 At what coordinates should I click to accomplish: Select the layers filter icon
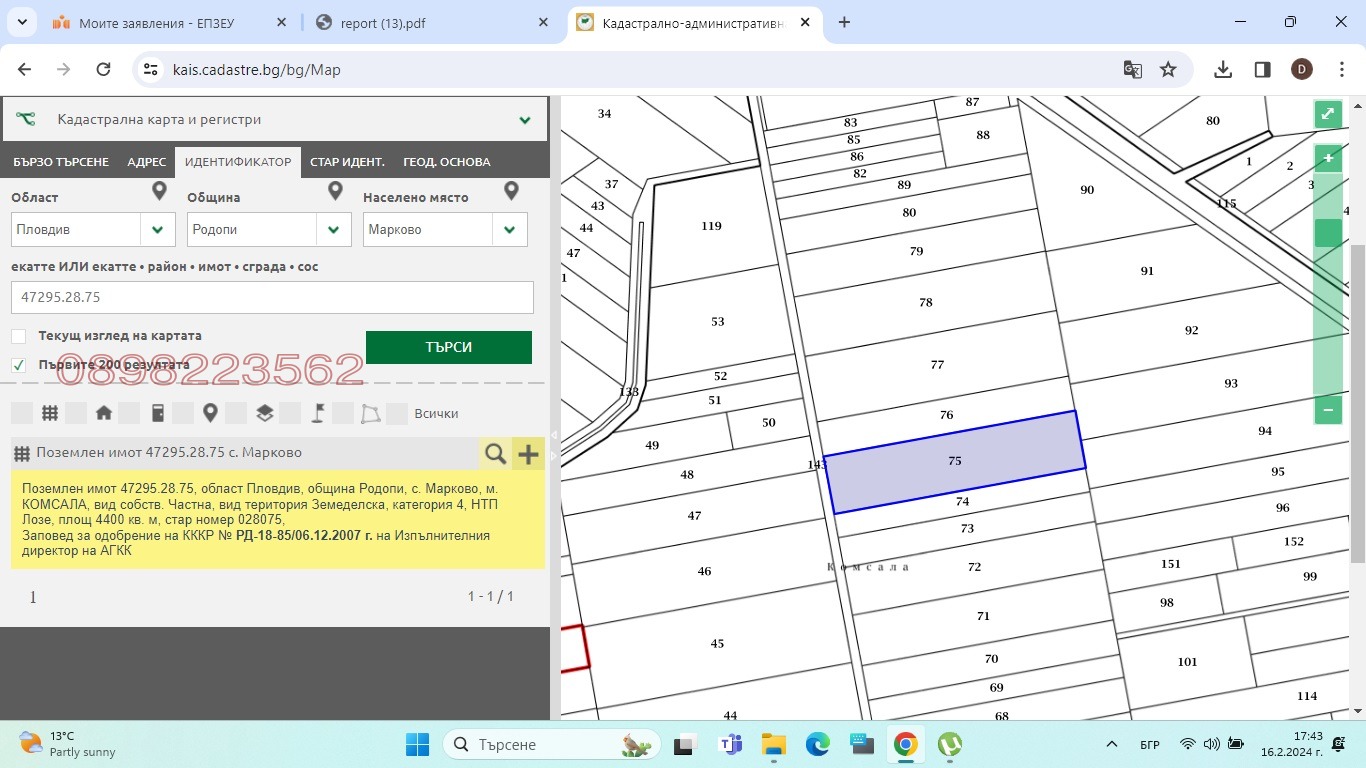pyautogui.click(x=263, y=412)
